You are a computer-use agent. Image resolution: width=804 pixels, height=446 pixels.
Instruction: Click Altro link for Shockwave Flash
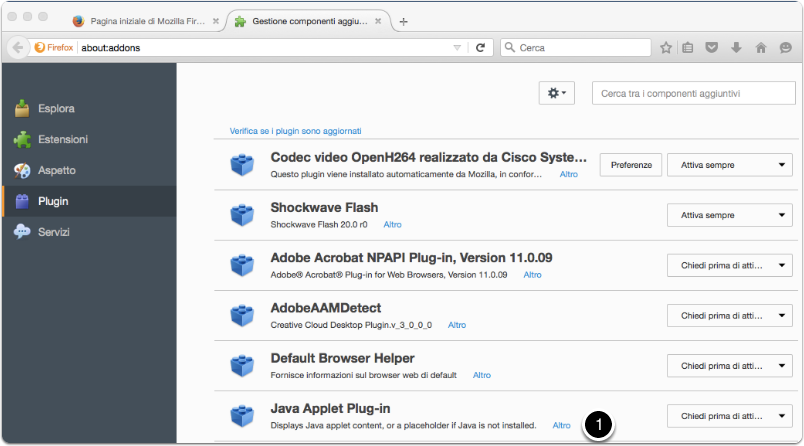coord(392,225)
